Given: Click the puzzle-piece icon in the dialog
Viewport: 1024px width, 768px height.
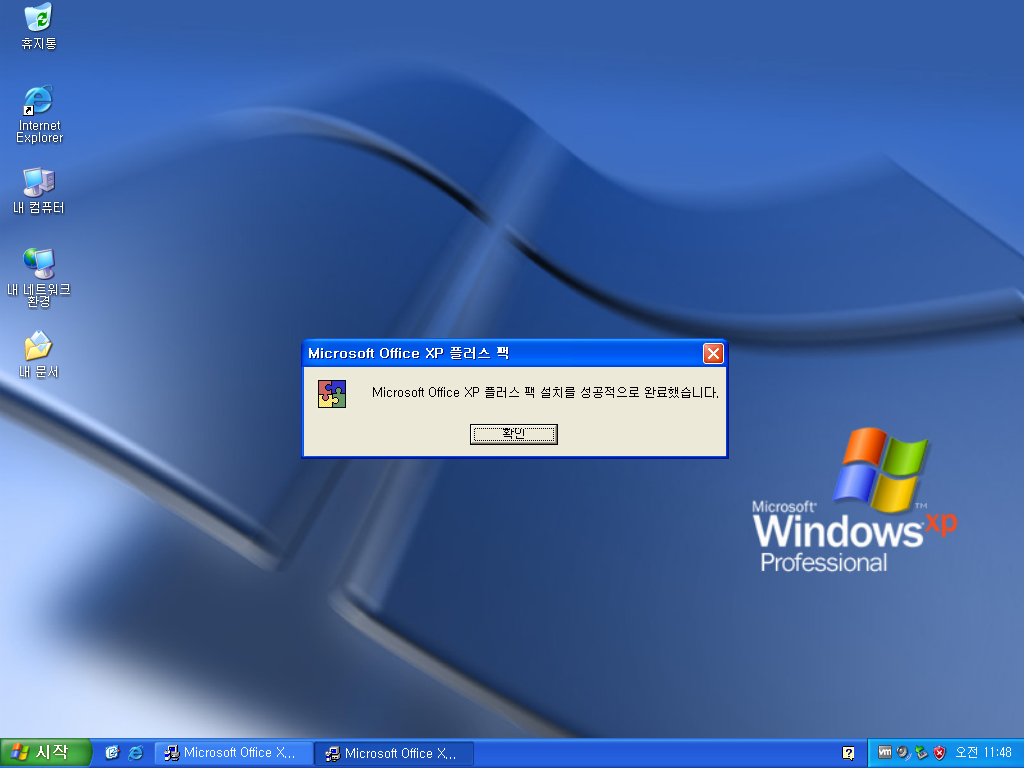Looking at the screenshot, I should 332,394.
